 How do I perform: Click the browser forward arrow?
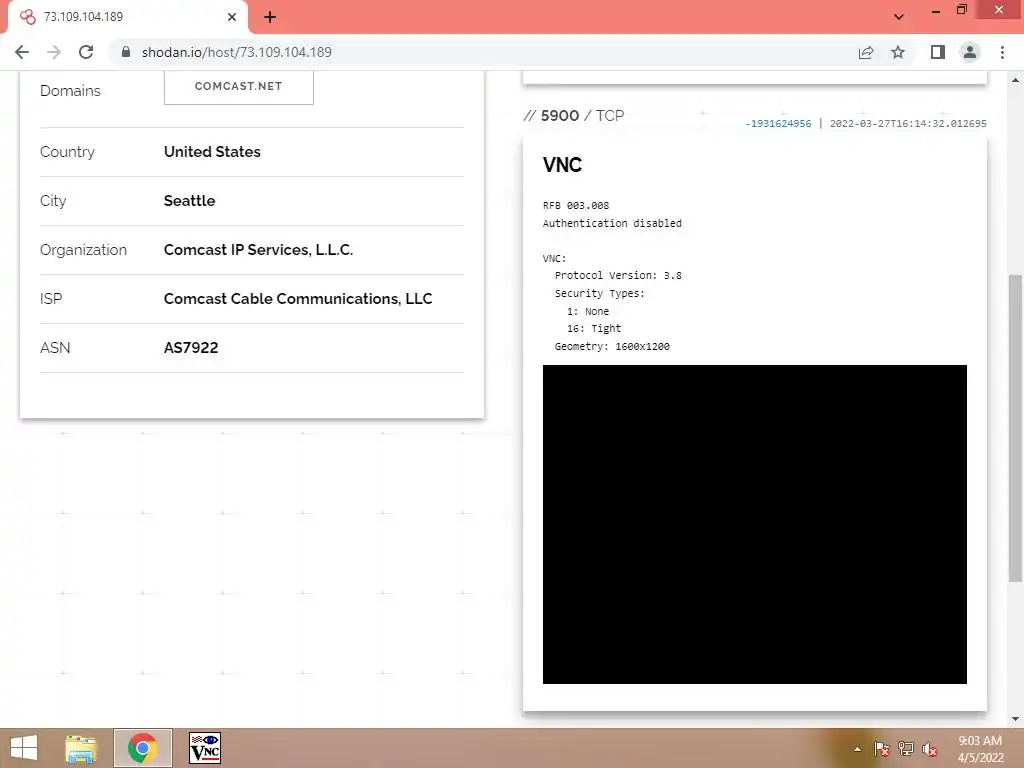54,52
